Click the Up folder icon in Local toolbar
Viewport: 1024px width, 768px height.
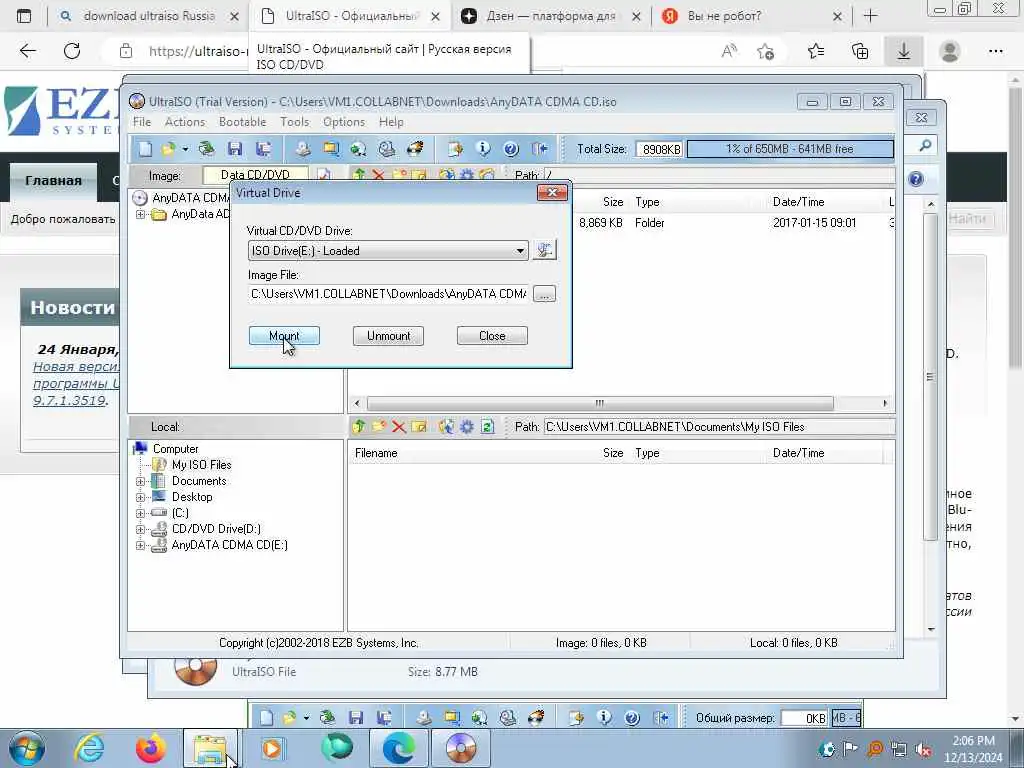tap(359, 427)
